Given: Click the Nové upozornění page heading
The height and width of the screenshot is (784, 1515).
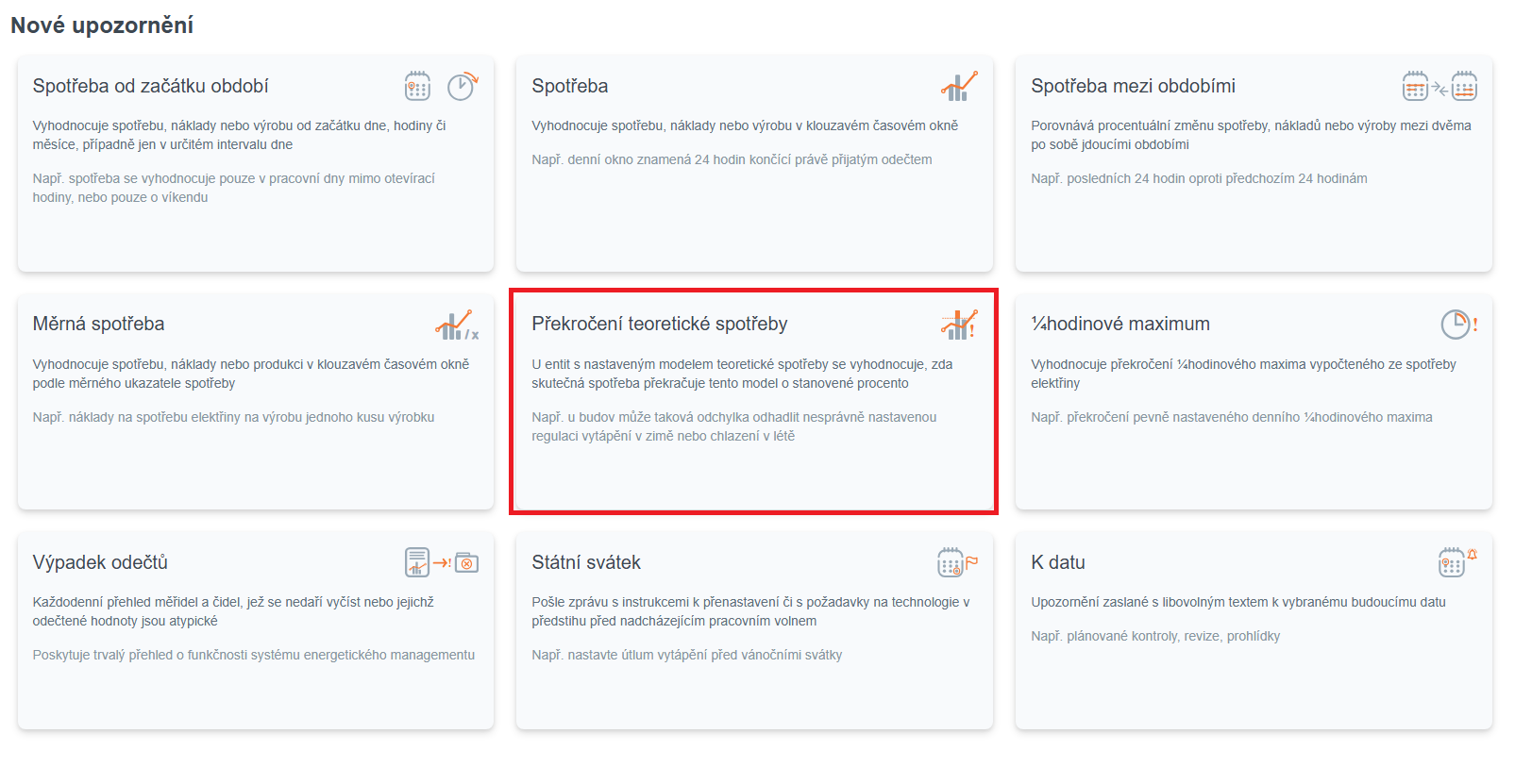Looking at the screenshot, I should (102, 25).
